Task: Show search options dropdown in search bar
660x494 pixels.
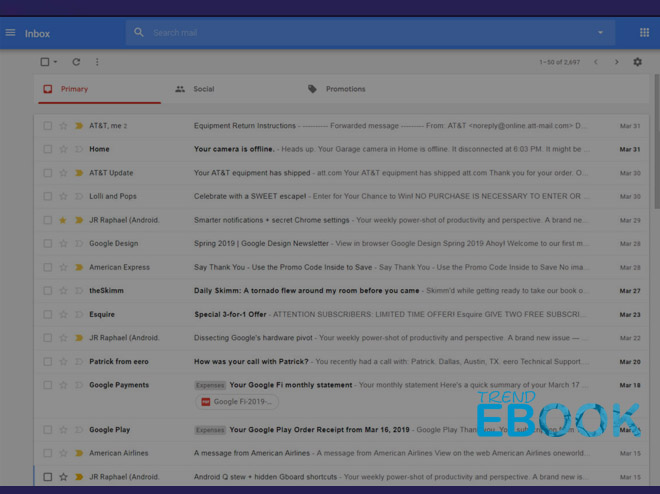Action: click(x=600, y=33)
